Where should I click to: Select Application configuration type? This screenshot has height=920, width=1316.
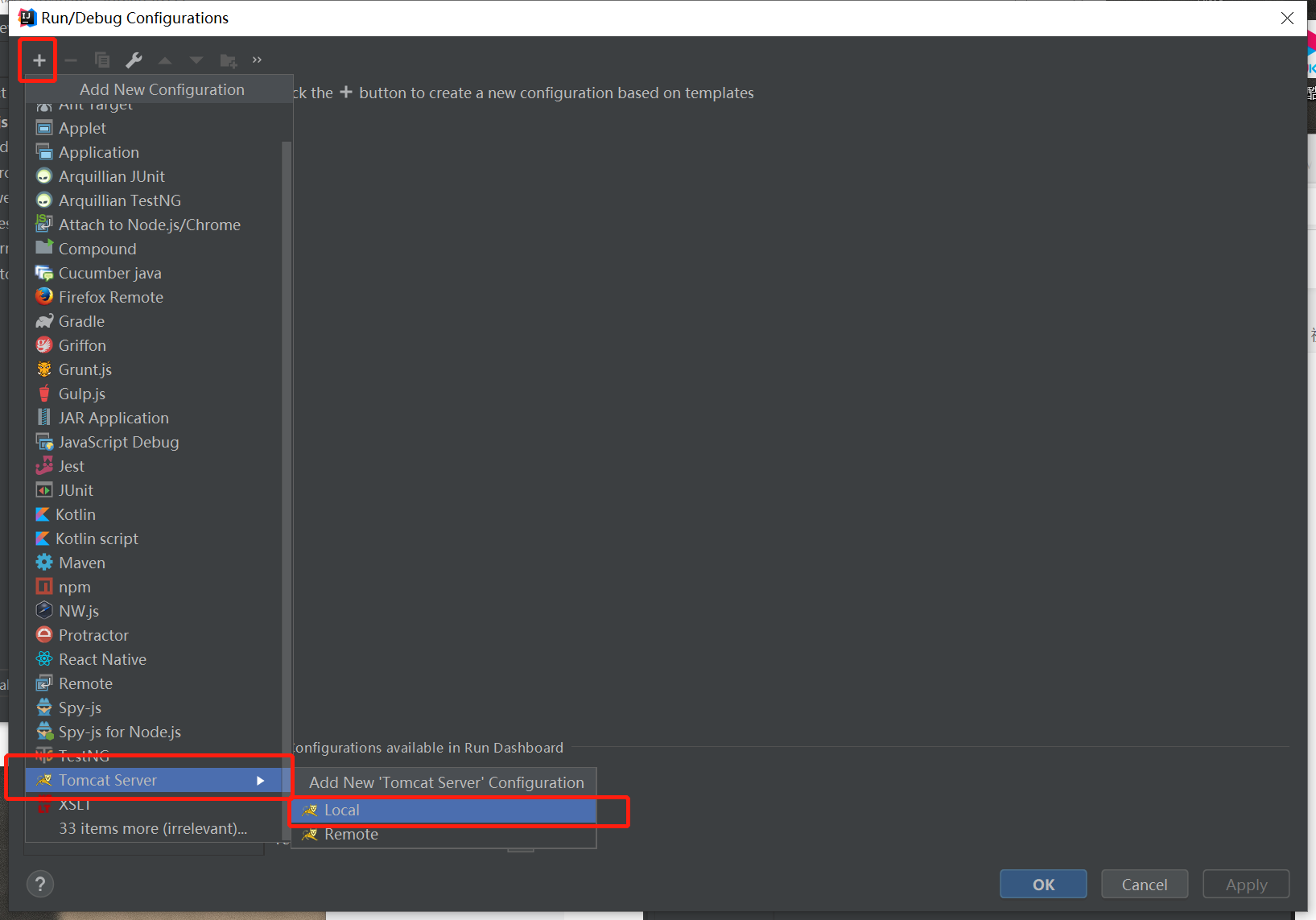[153, 152]
